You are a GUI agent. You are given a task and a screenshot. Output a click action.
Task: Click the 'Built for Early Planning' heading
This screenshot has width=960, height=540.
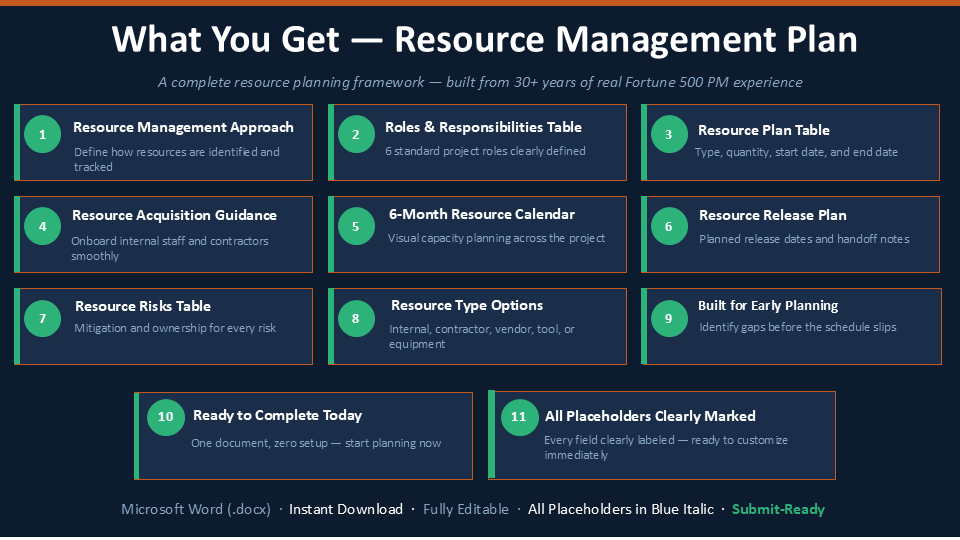point(768,306)
